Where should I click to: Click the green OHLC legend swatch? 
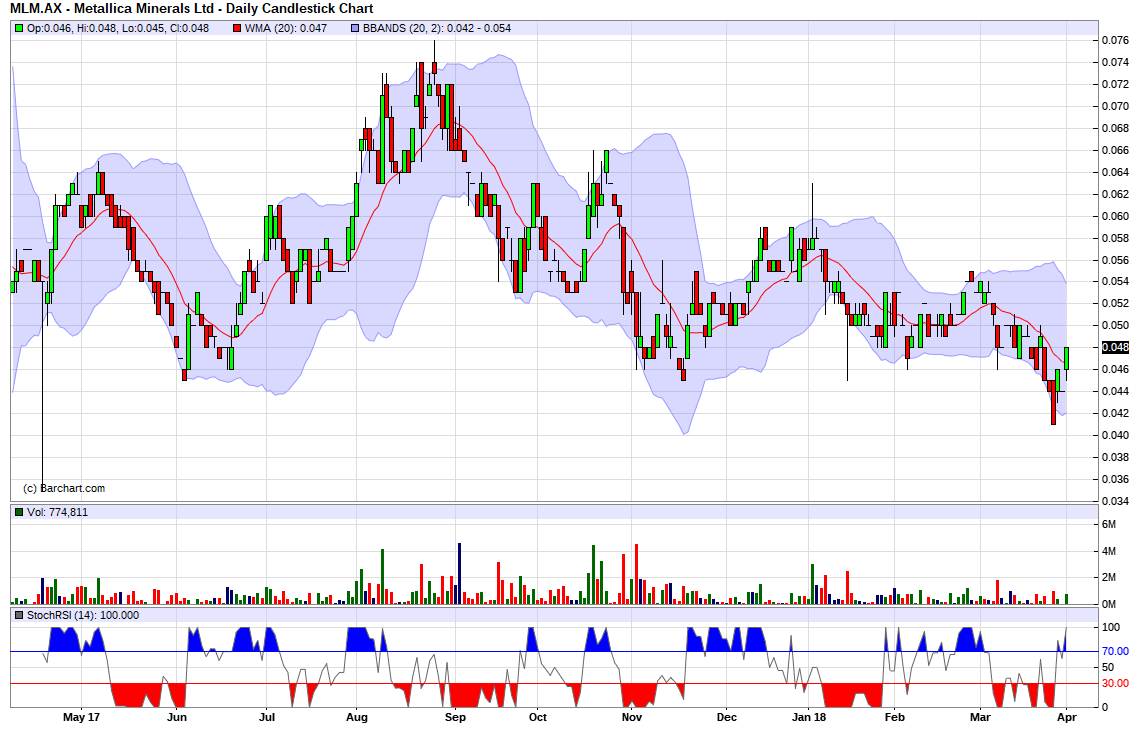point(19,28)
